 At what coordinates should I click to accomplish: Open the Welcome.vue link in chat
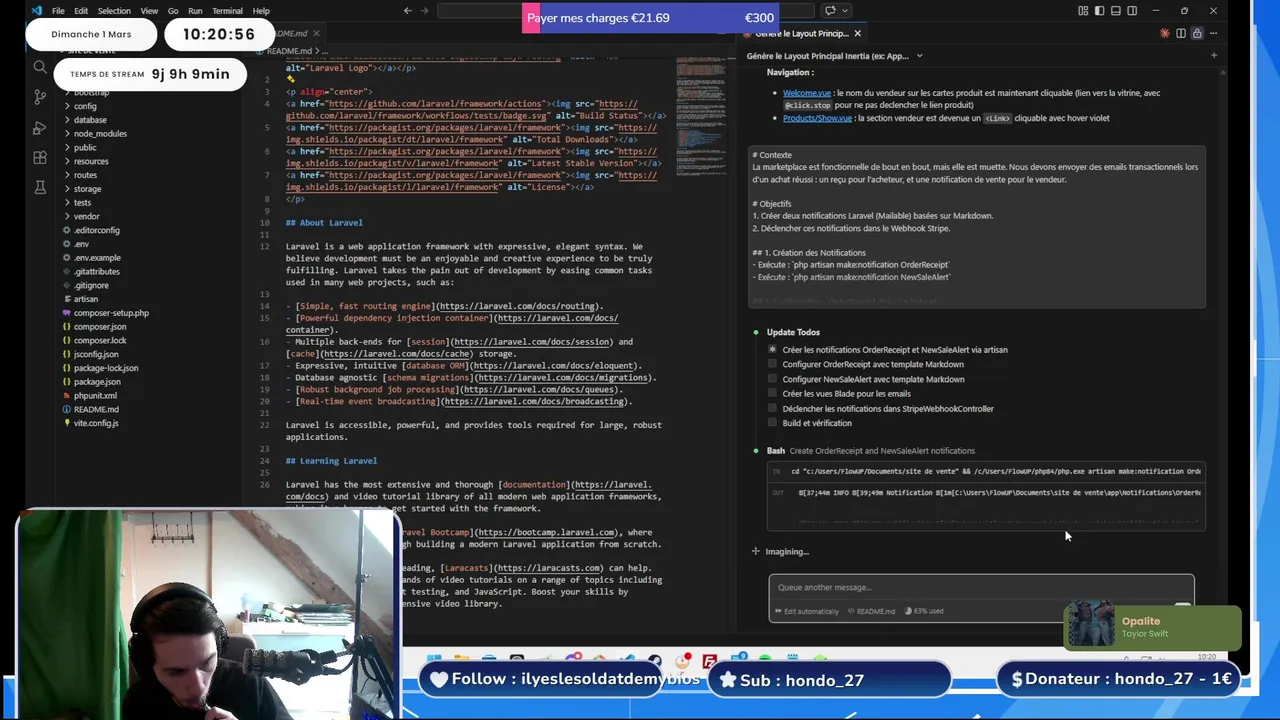pyautogui.click(x=807, y=93)
